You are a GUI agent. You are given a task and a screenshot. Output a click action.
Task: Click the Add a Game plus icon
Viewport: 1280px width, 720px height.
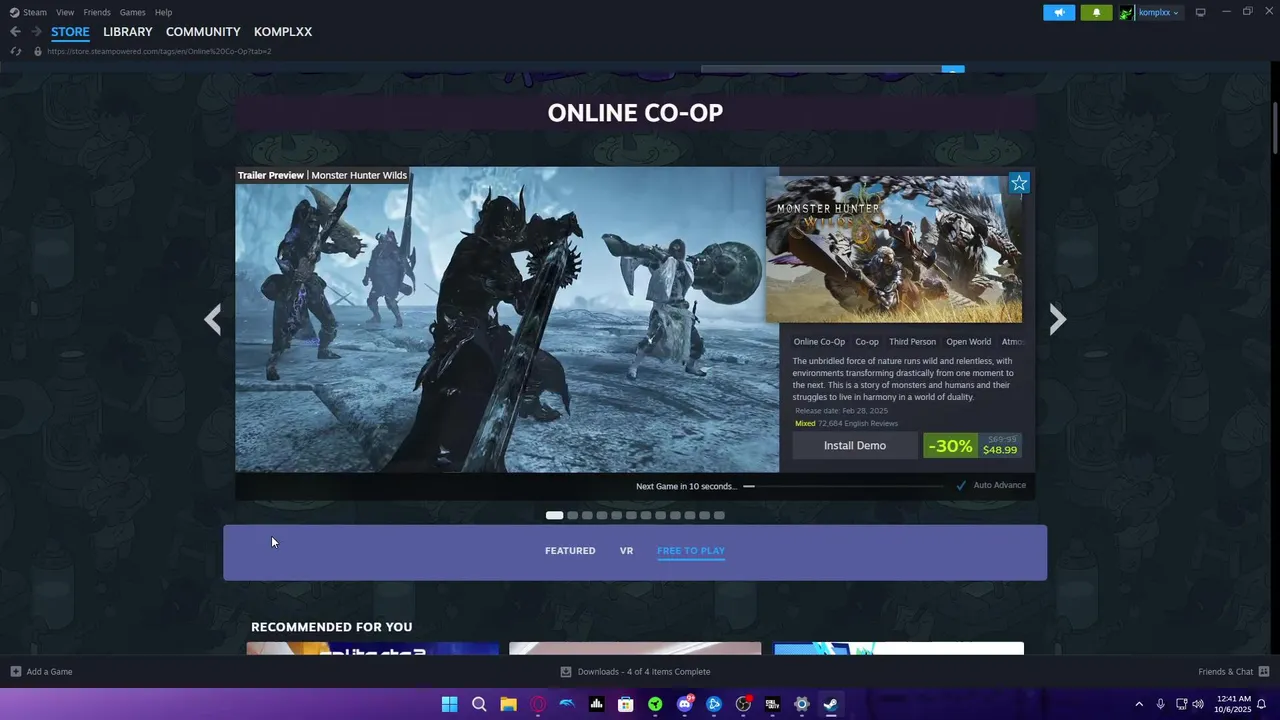pos(15,672)
